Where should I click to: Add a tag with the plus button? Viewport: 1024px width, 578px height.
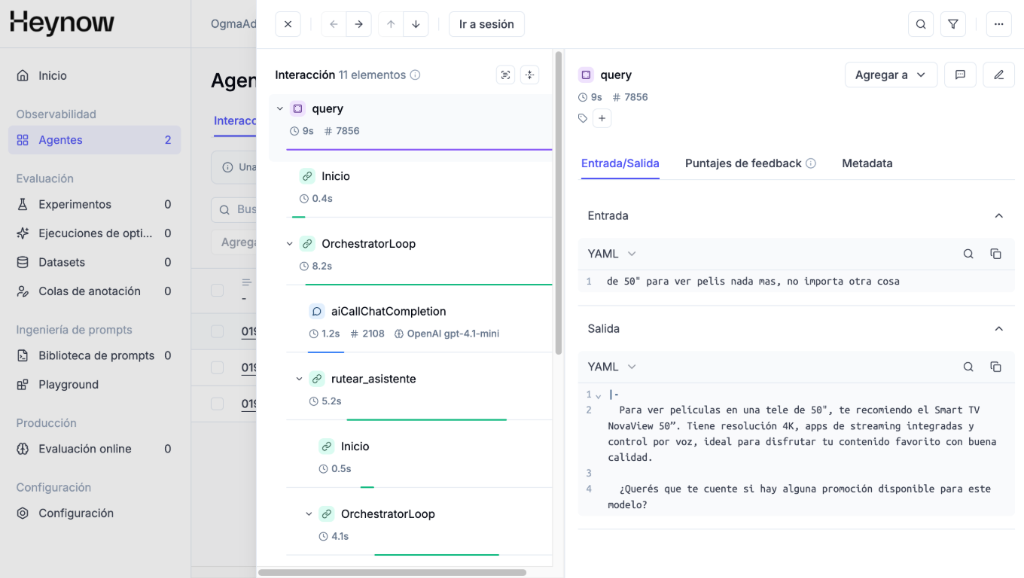coord(602,118)
